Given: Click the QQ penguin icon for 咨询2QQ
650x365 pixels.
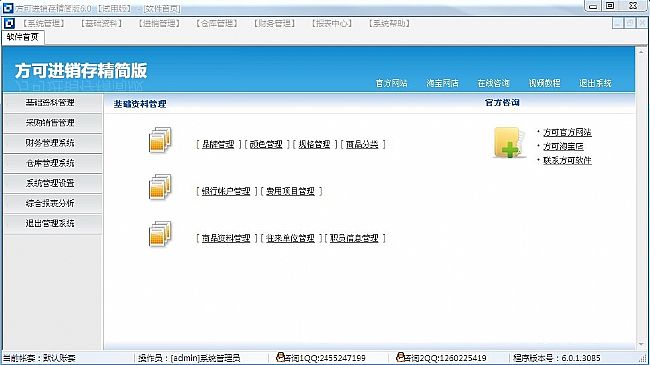Looking at the screenshot, I should tap(400, 357).
